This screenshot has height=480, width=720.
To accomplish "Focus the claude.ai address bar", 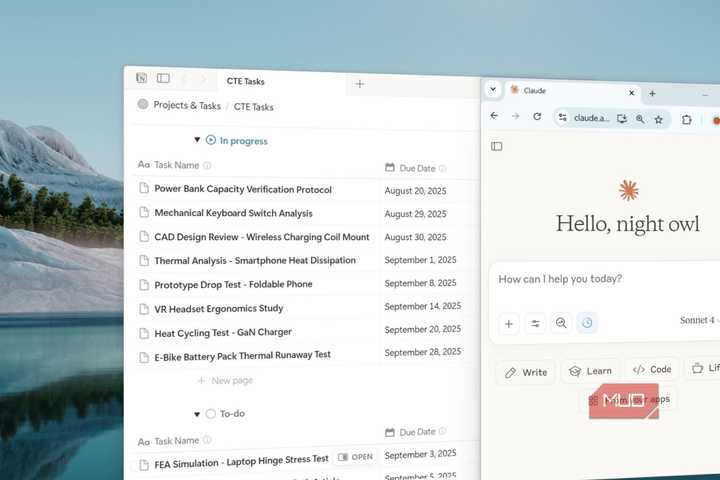I will [591, 119].
